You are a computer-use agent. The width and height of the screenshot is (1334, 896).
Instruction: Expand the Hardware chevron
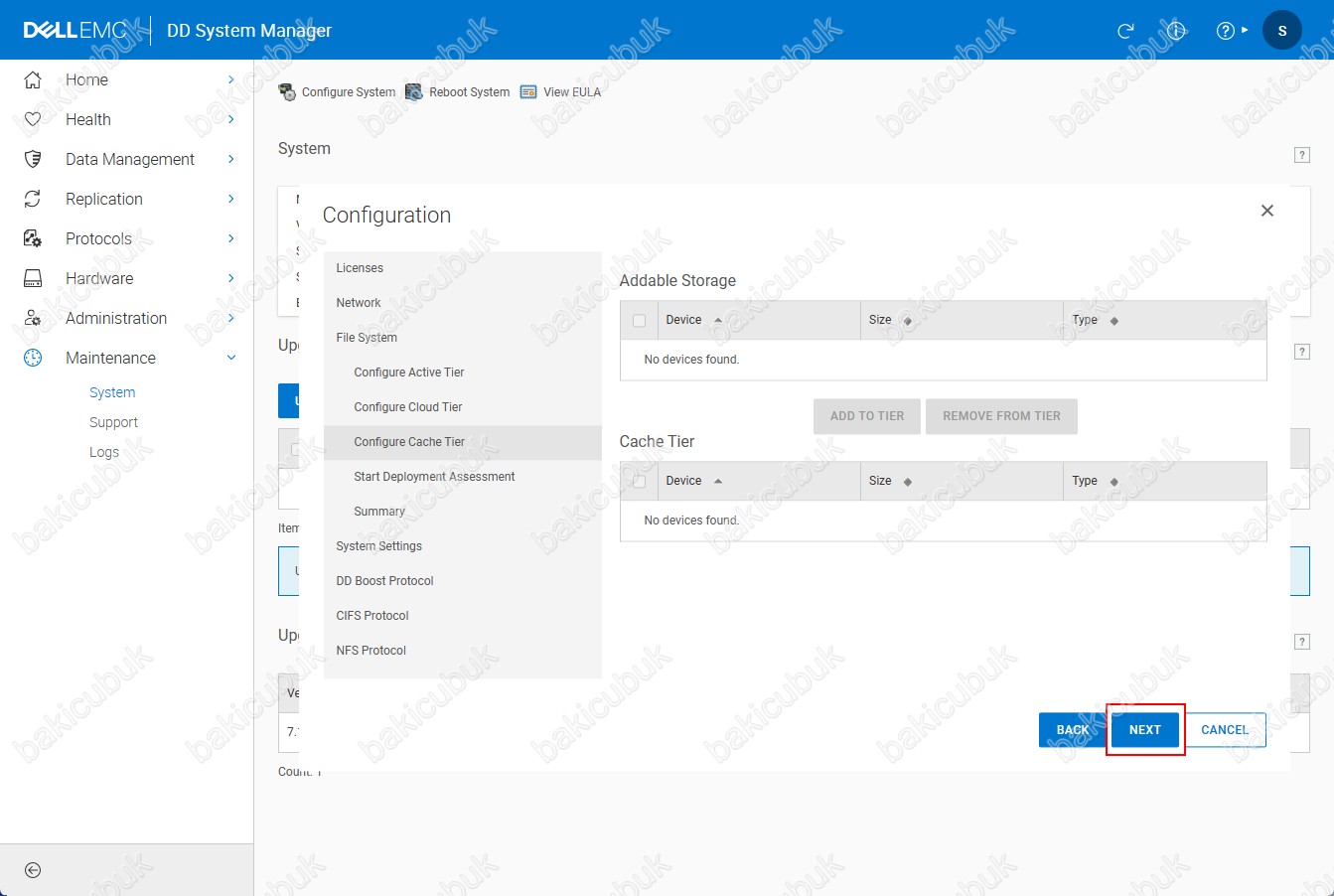pos(230,278)
